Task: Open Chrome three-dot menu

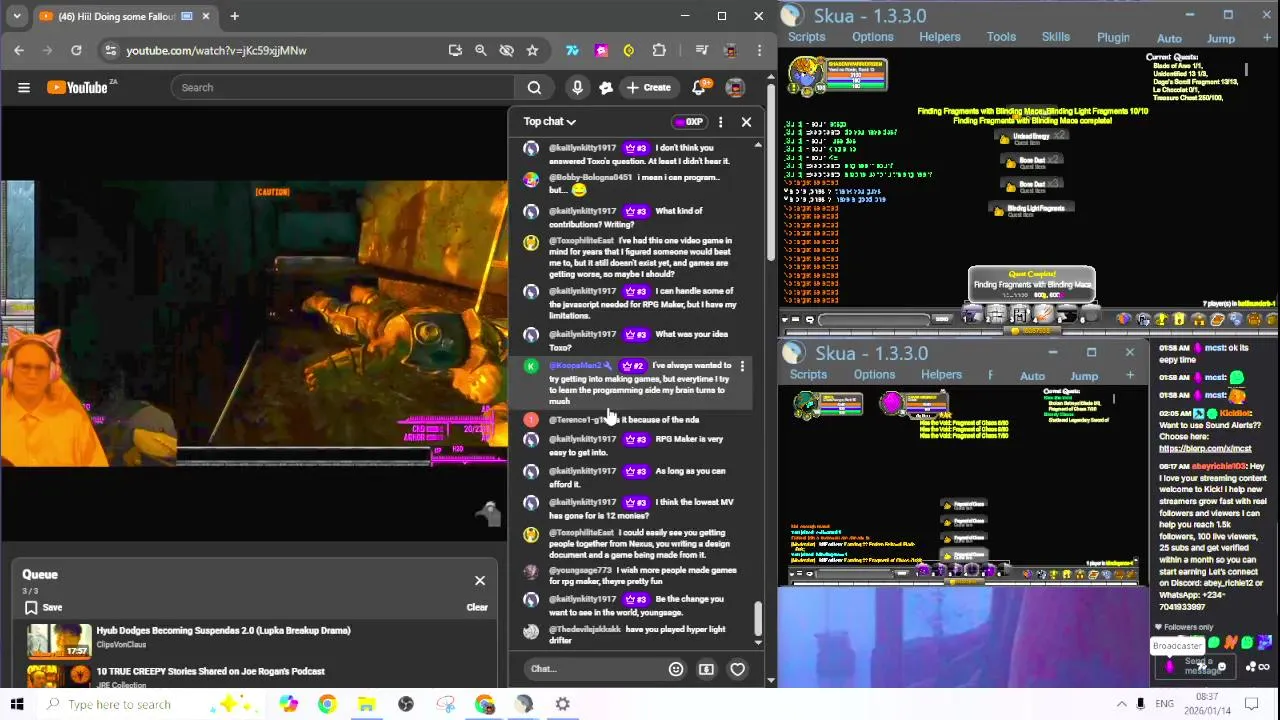Action: pyautogui.click(x=760, y=50)
